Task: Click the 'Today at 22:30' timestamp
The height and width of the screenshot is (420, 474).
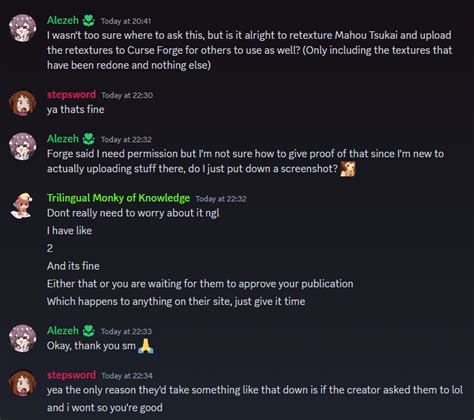Action: (x=127, y=96)
